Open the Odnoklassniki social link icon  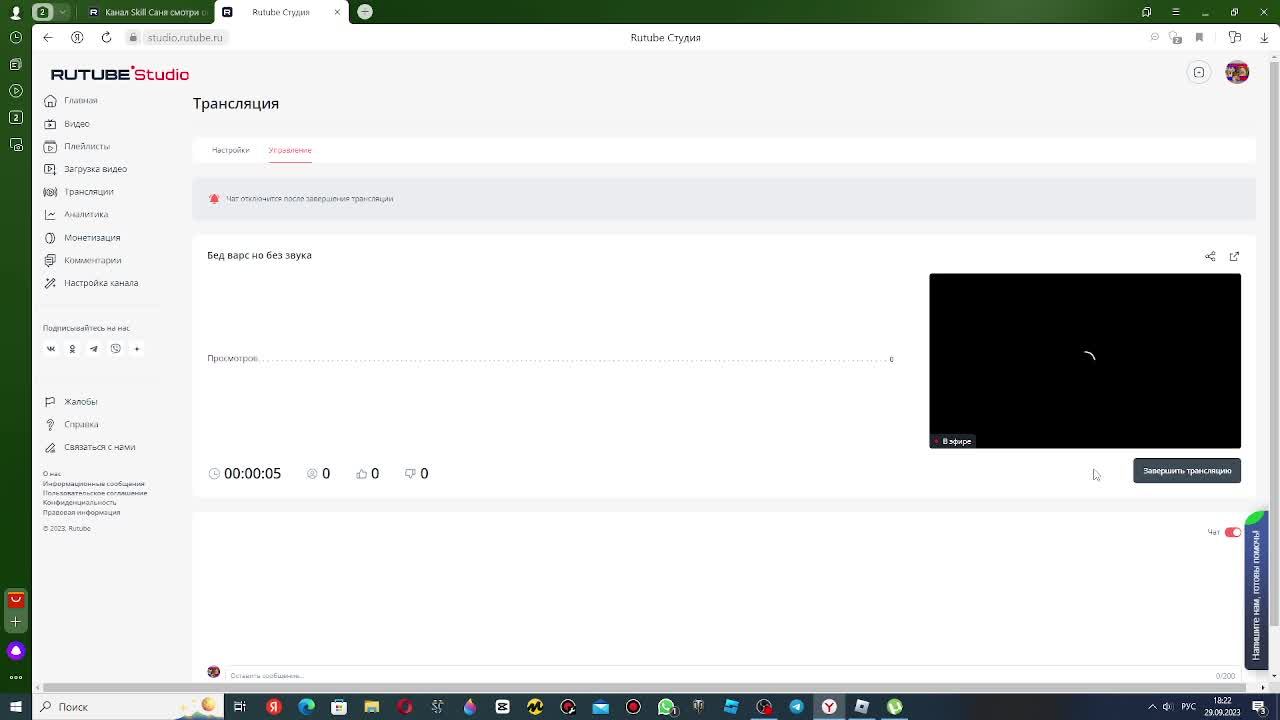click(72, 349)
